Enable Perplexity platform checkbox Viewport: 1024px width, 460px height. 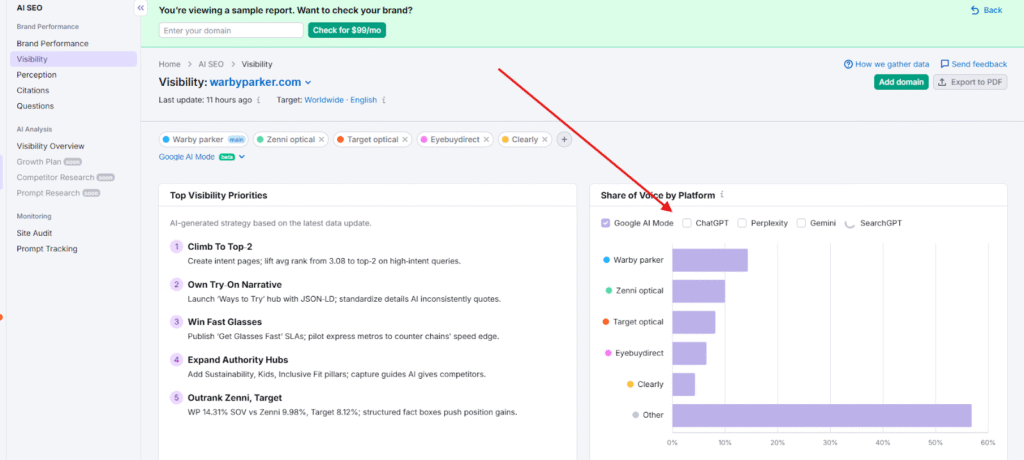point(742,223)
